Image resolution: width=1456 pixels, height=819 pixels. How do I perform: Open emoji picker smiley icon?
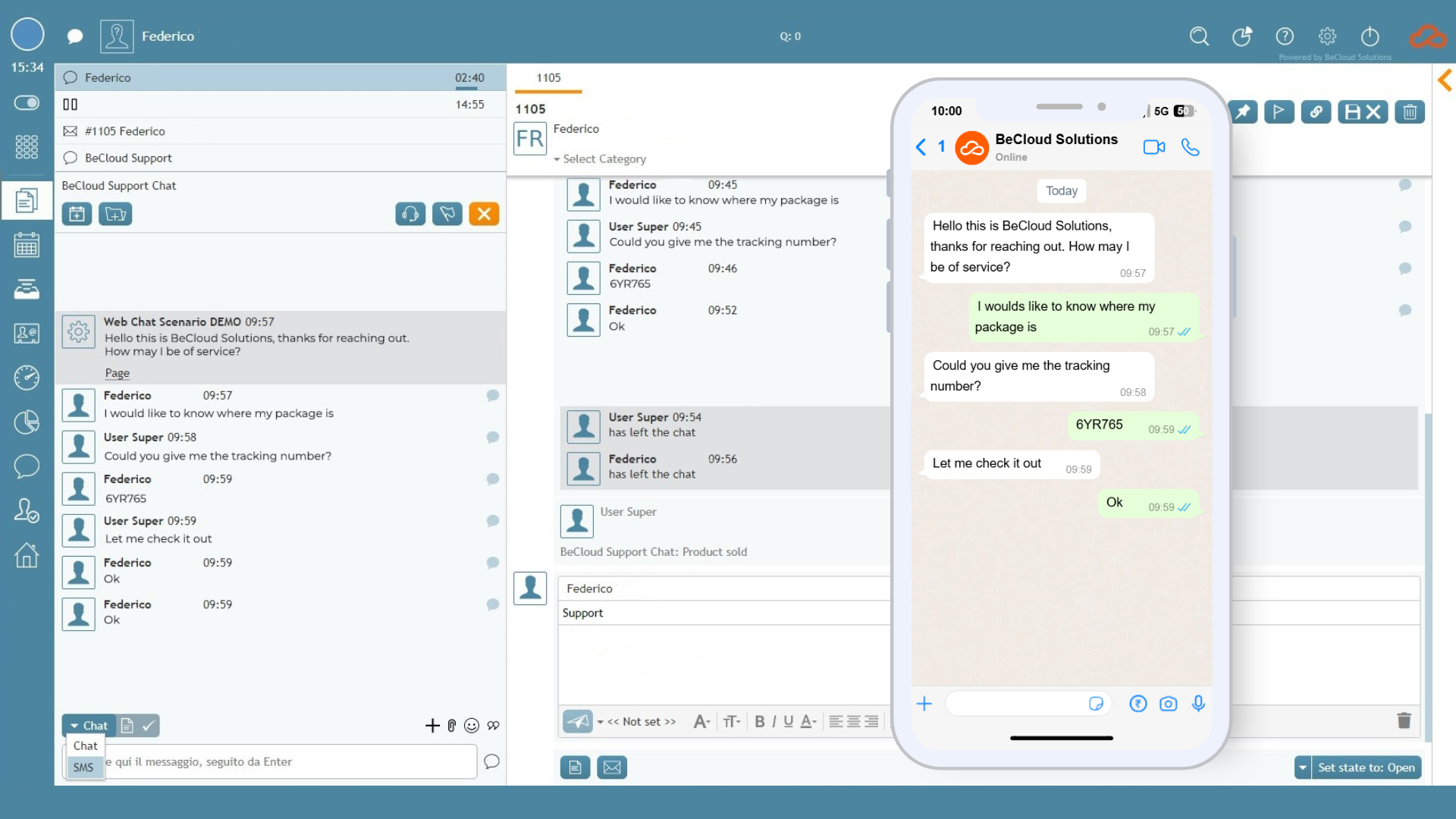pos(472,726)
